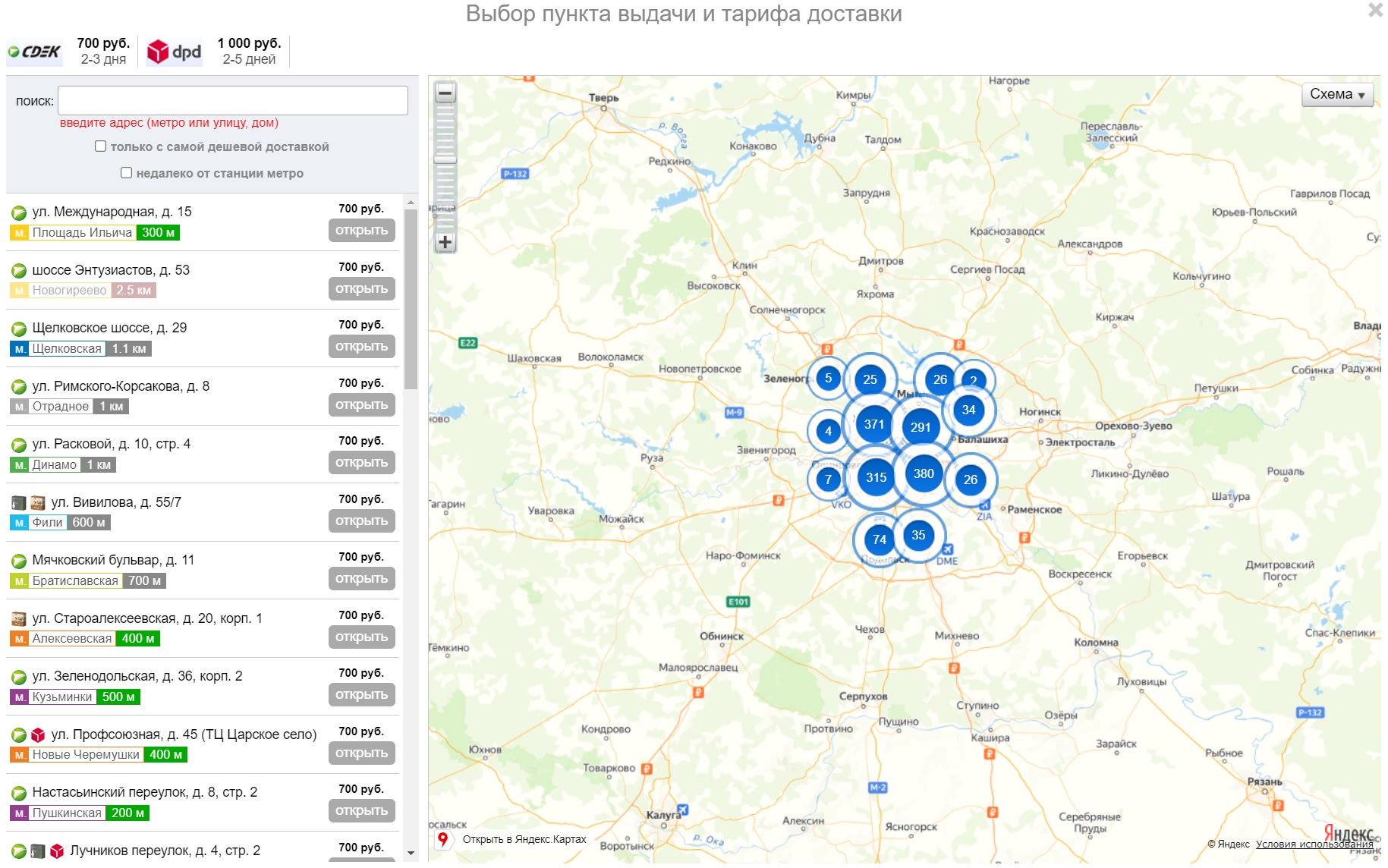The width and height of the screenshot is (1388, 868).
Task: Select the cluster marker showing 74 points
Action: click(x=880, y=539)
